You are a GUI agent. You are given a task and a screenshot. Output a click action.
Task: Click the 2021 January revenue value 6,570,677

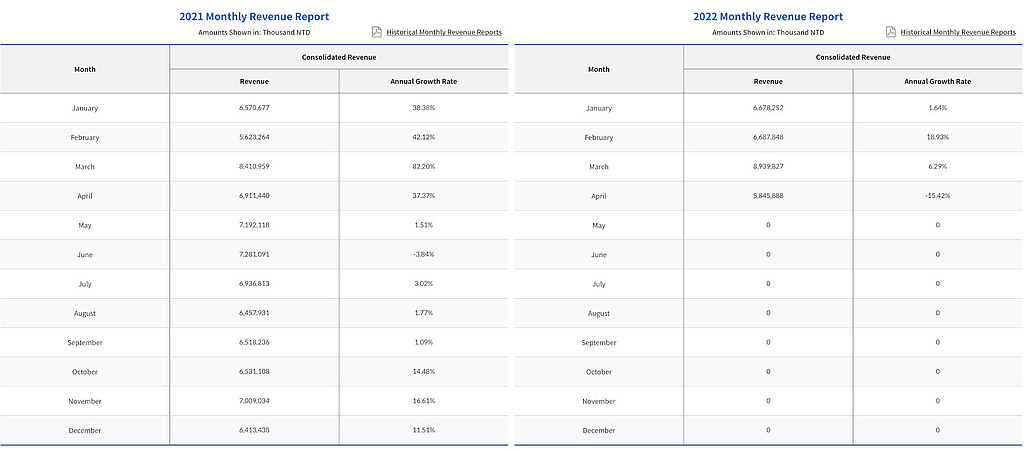coord(254,107)
